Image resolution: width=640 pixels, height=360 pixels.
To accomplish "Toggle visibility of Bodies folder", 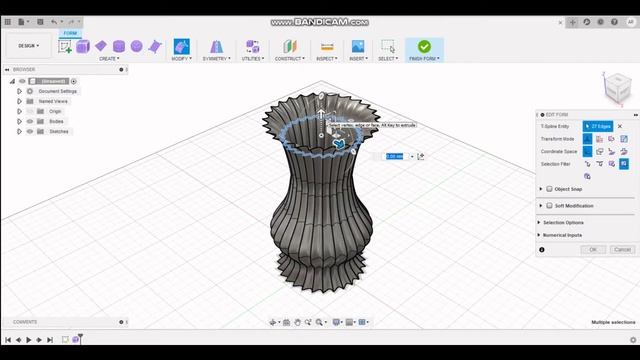I will [x=30, y=121].
